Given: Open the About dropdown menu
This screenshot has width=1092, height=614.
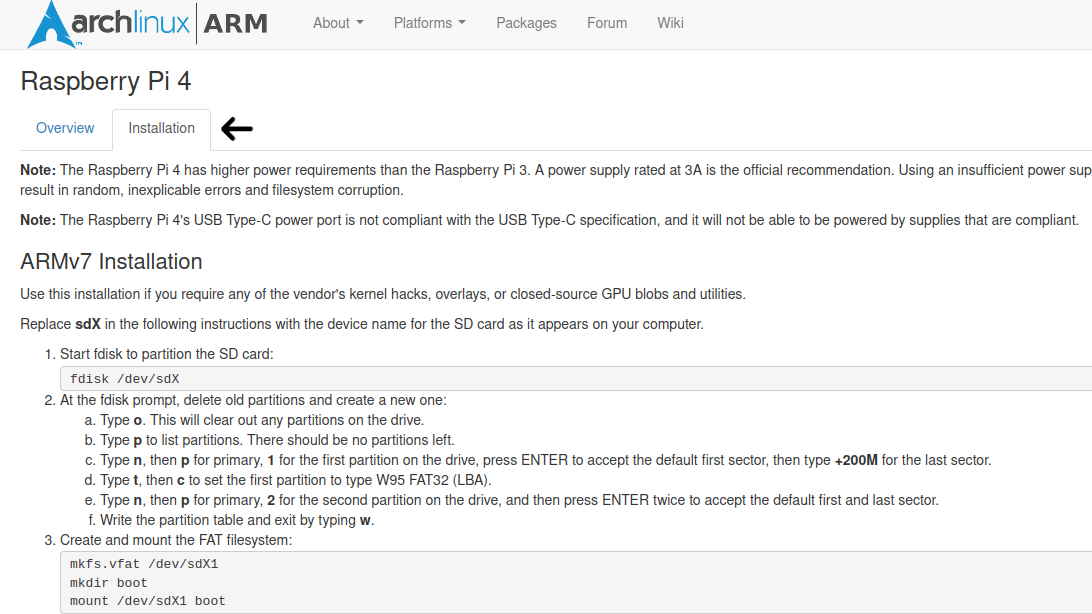Looking at the screenshot, I should click(338, 23).
